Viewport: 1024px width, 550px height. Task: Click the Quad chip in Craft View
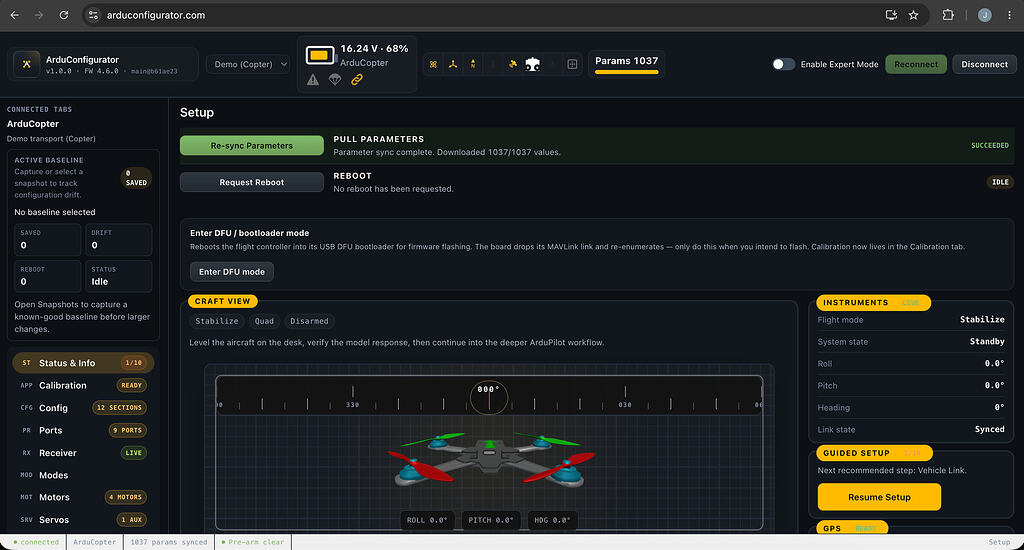coord(264,321)
